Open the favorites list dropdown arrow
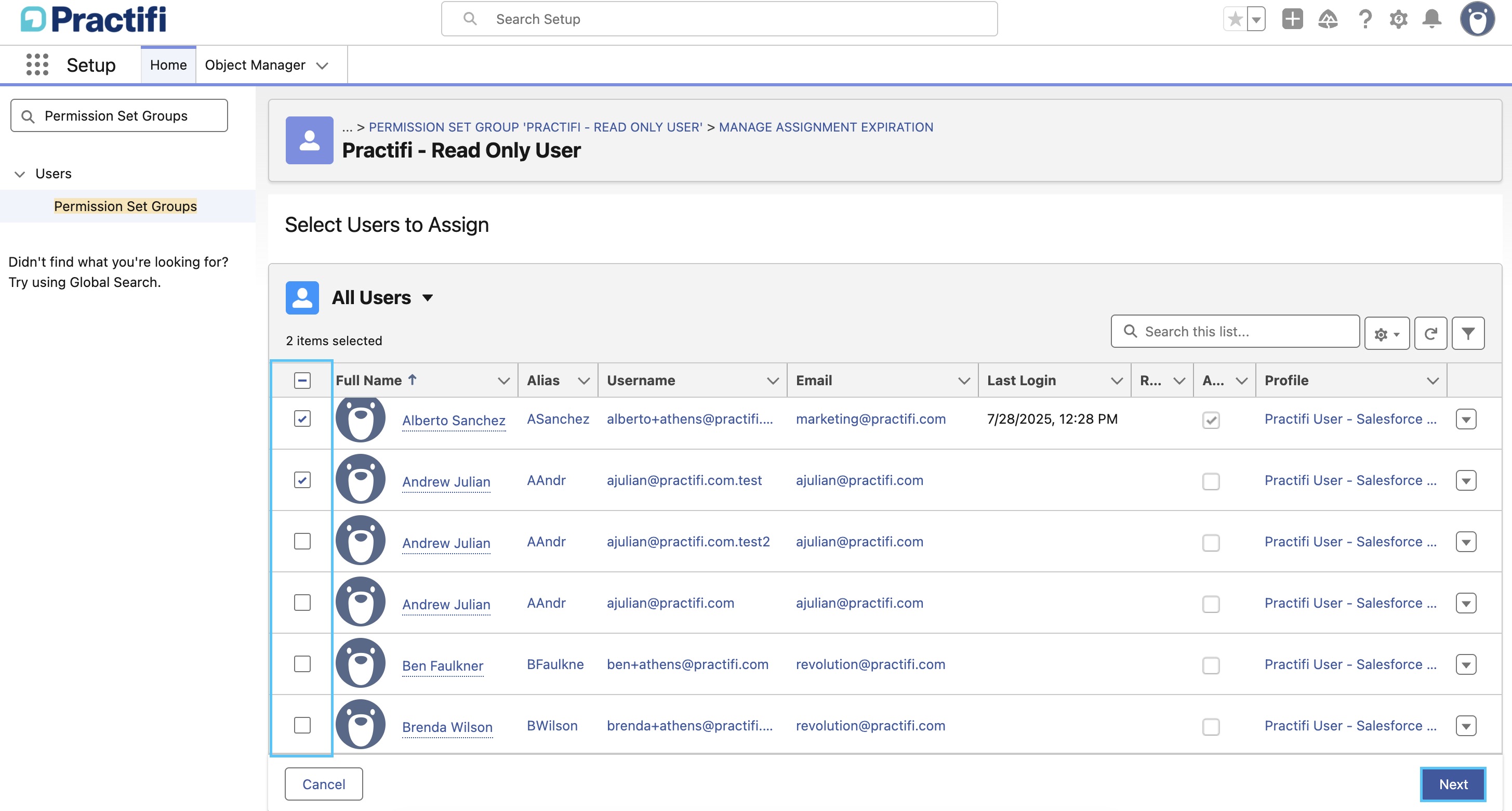The width and height of the screenshot is (1512, 811). tap(1256, 19)
